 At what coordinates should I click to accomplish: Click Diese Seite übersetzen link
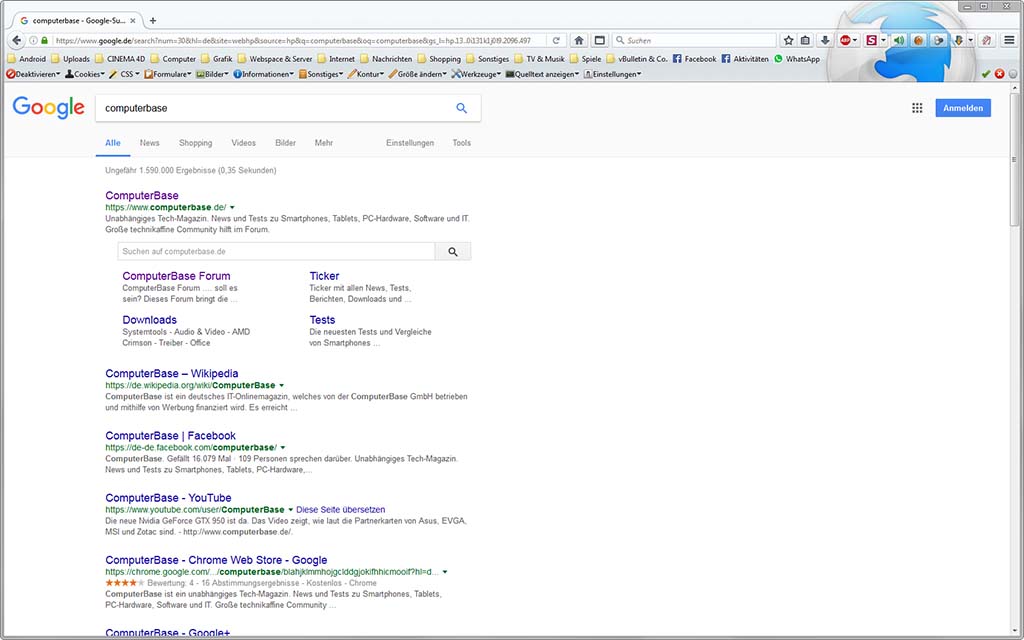(341, 509)
